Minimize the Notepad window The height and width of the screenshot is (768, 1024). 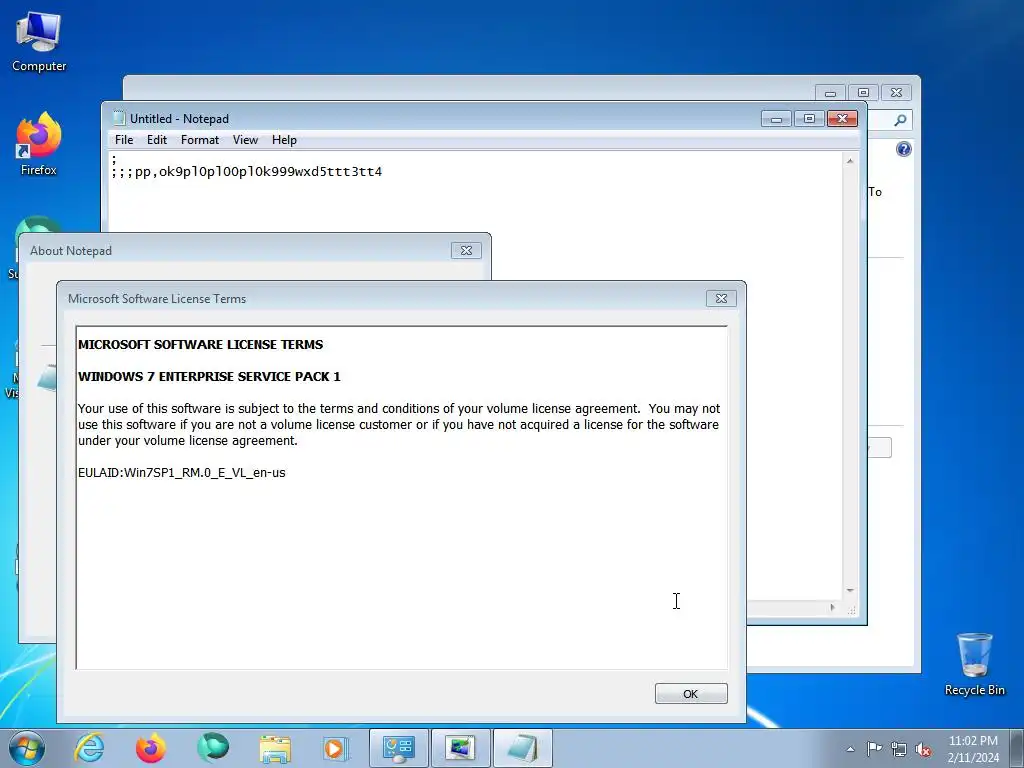click(776, 119)
